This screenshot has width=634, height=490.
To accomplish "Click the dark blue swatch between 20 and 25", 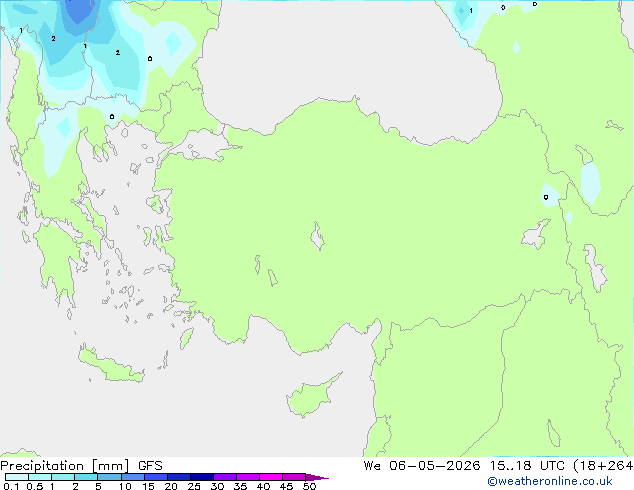I will [179, 477].
